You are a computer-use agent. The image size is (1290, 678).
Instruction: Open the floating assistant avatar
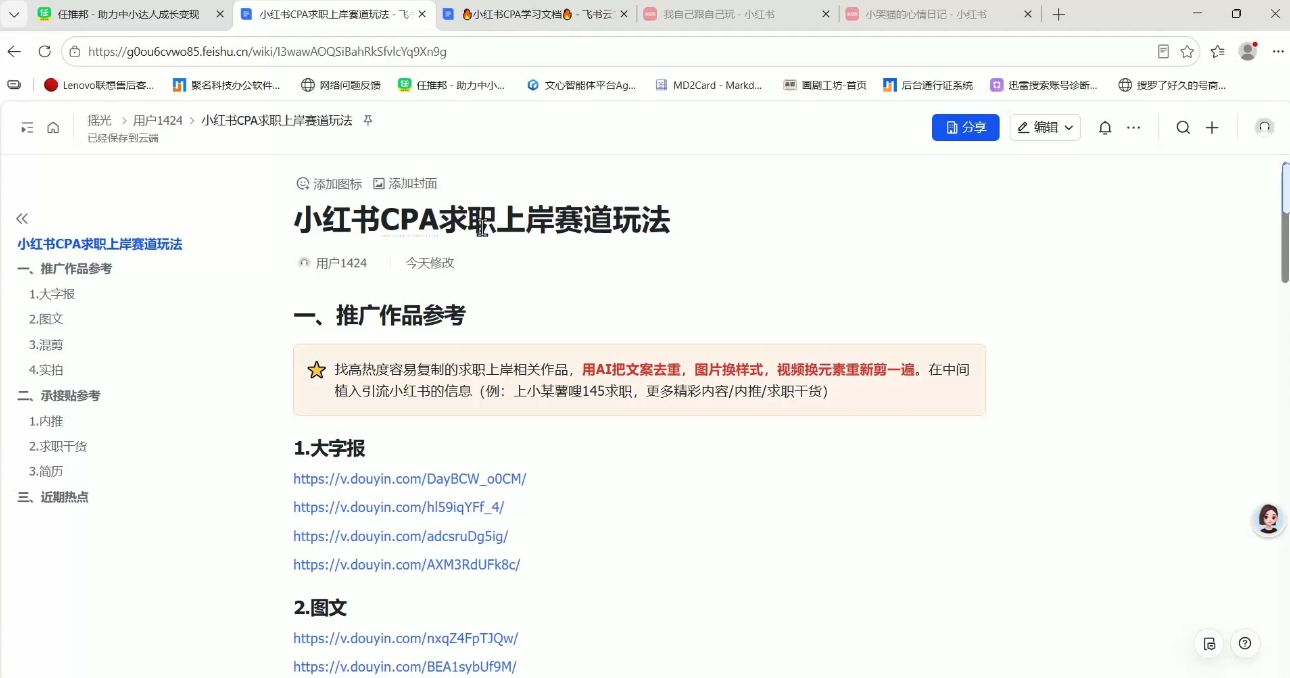pos(1269,519)
